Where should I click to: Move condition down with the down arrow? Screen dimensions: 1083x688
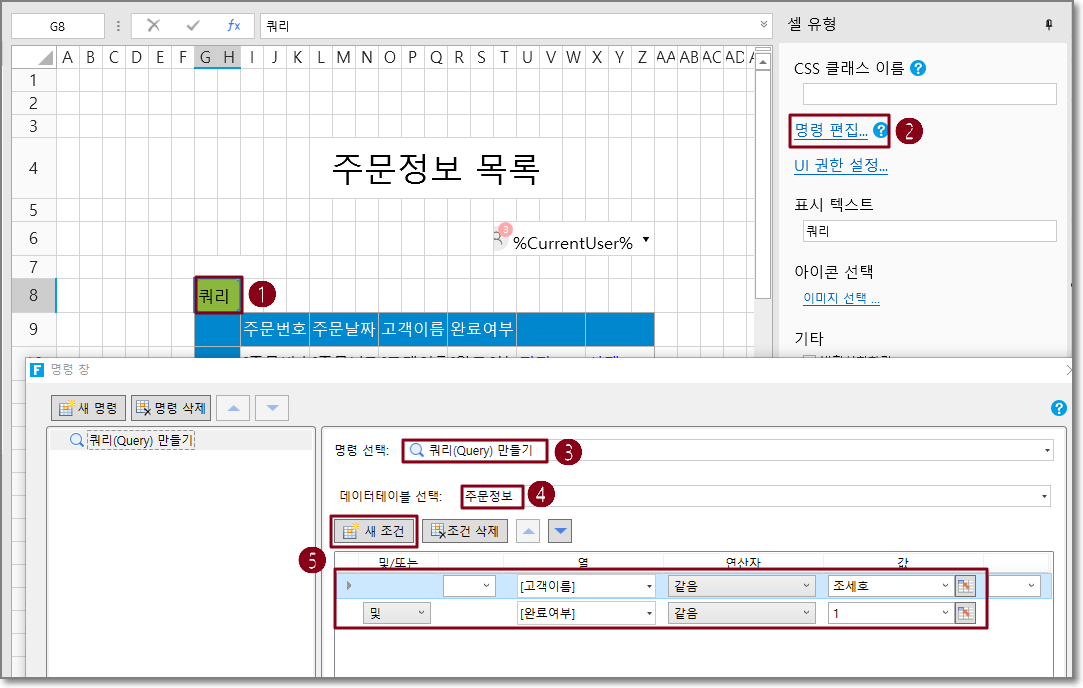[x=561, y=530]
